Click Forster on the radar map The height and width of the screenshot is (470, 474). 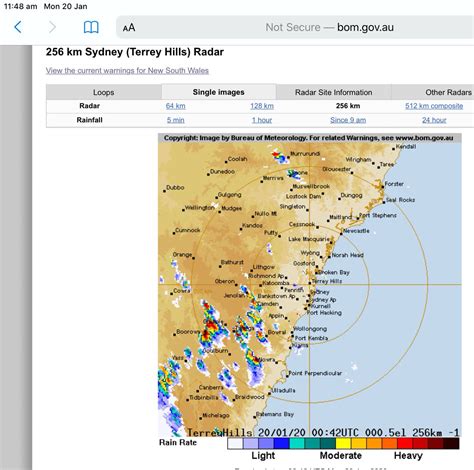coord(393,184)
